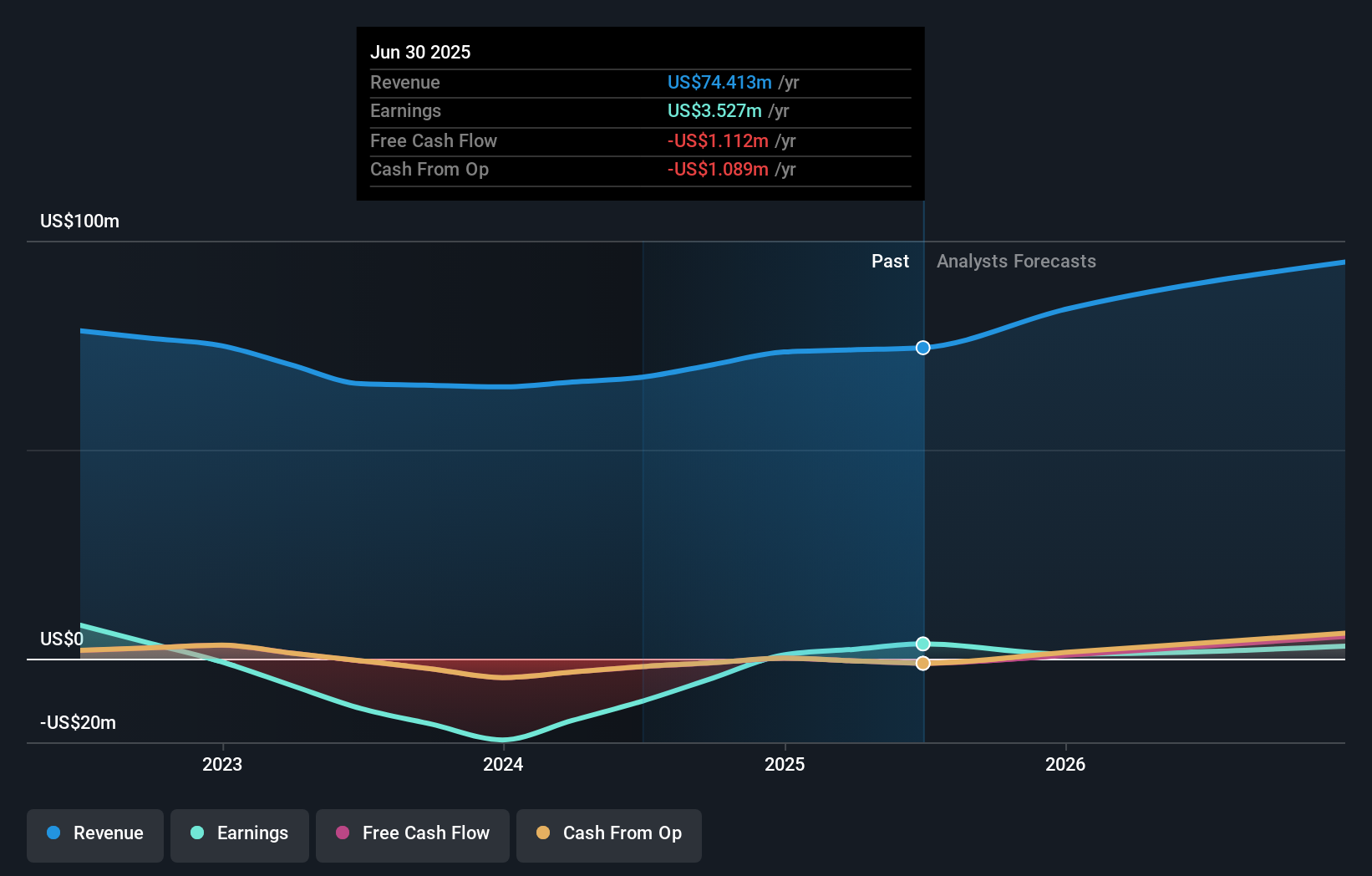The width and height of the screenshot is (1372, 876).
Task: Click the pink Free Cash Flow dot icon
Action: point(342,833)
